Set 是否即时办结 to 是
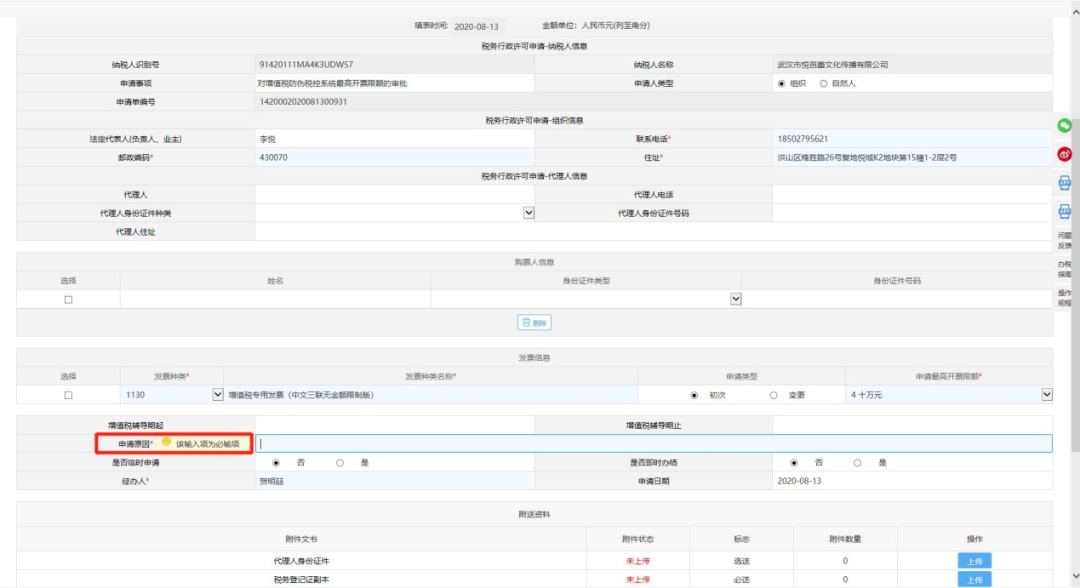The image size is (1080, 588). click(x=857, y=463)
